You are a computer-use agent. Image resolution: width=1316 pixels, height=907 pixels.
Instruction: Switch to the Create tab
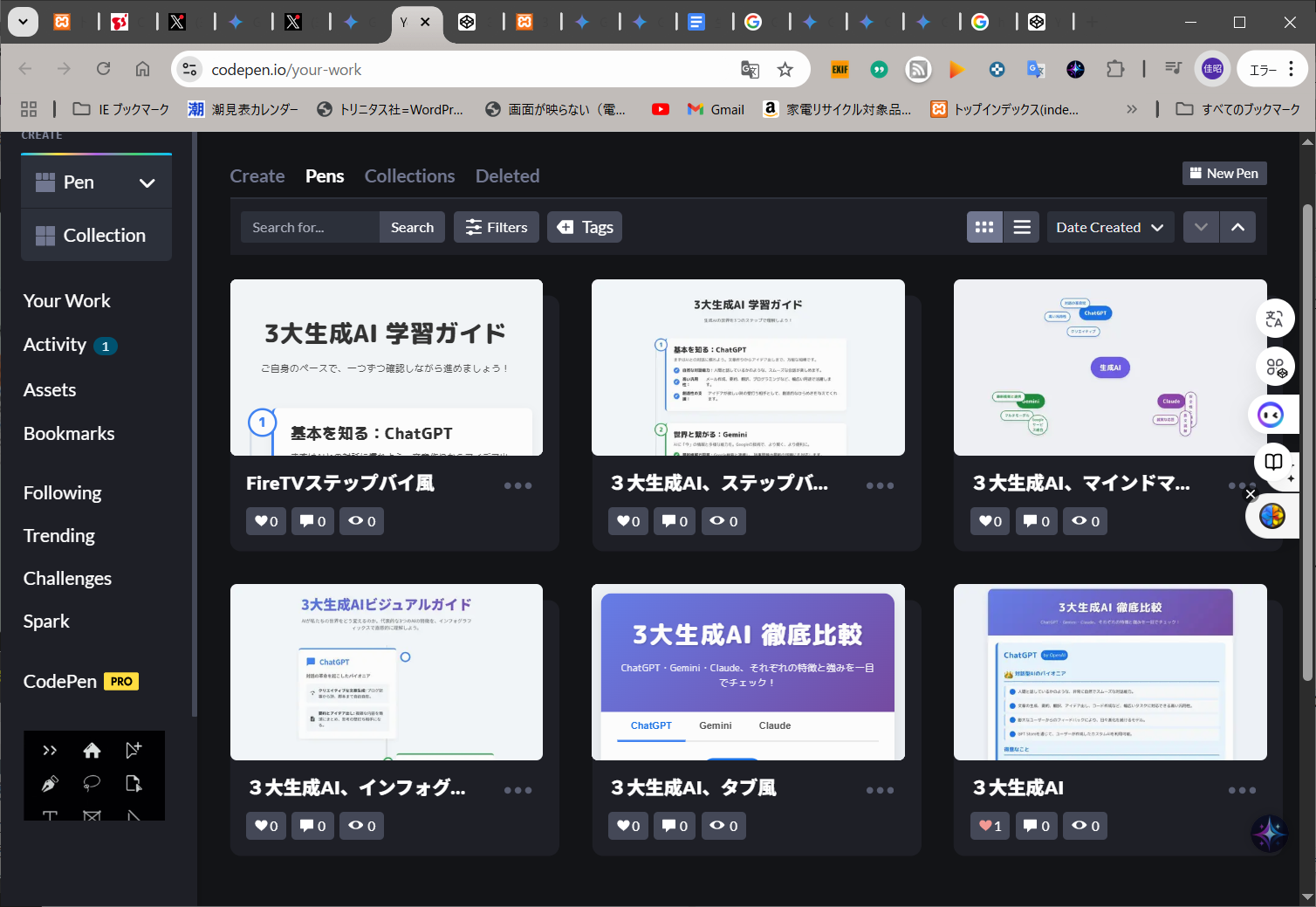(x=257, y=176)
